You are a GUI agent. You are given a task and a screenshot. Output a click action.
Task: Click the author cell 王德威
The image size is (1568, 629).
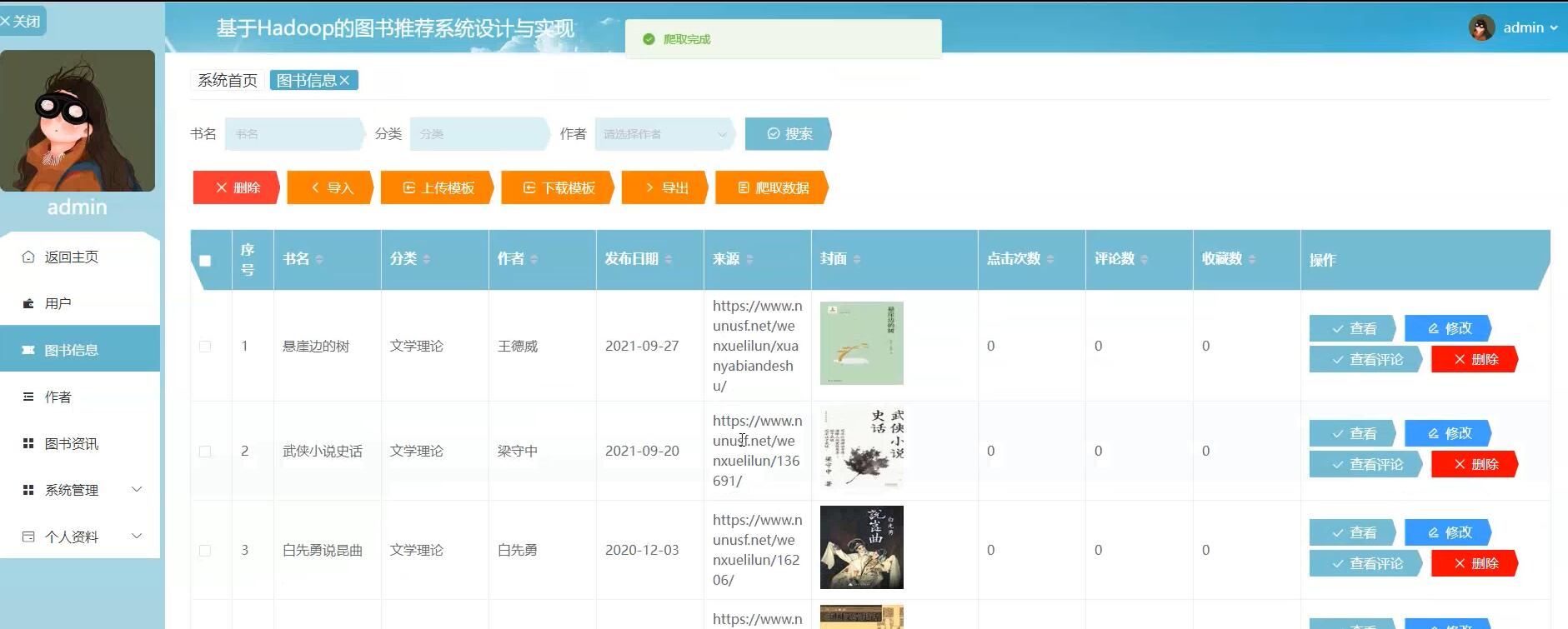[518, 346]
